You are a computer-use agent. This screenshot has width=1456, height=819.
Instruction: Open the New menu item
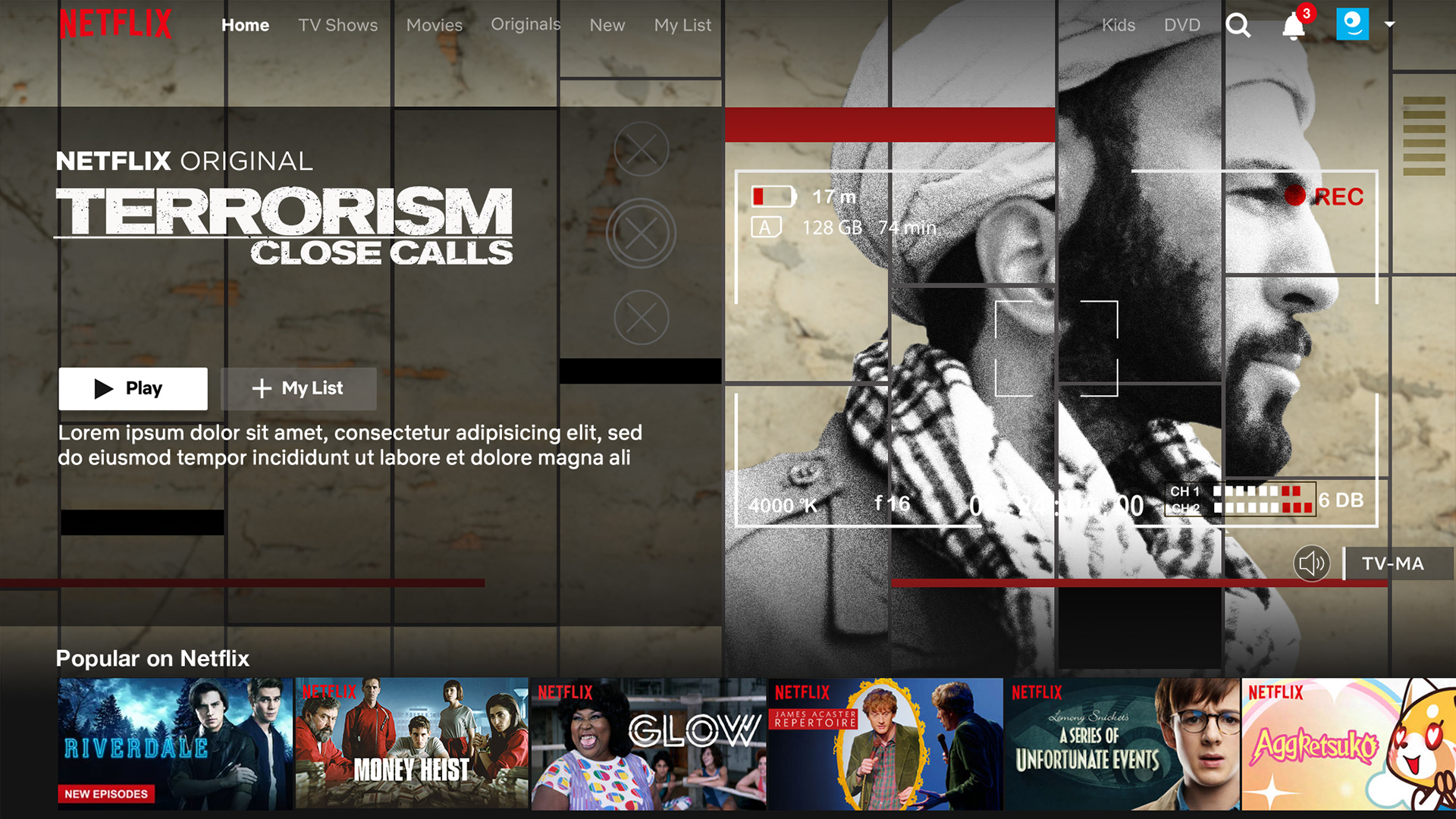click(x=607, y=25)
